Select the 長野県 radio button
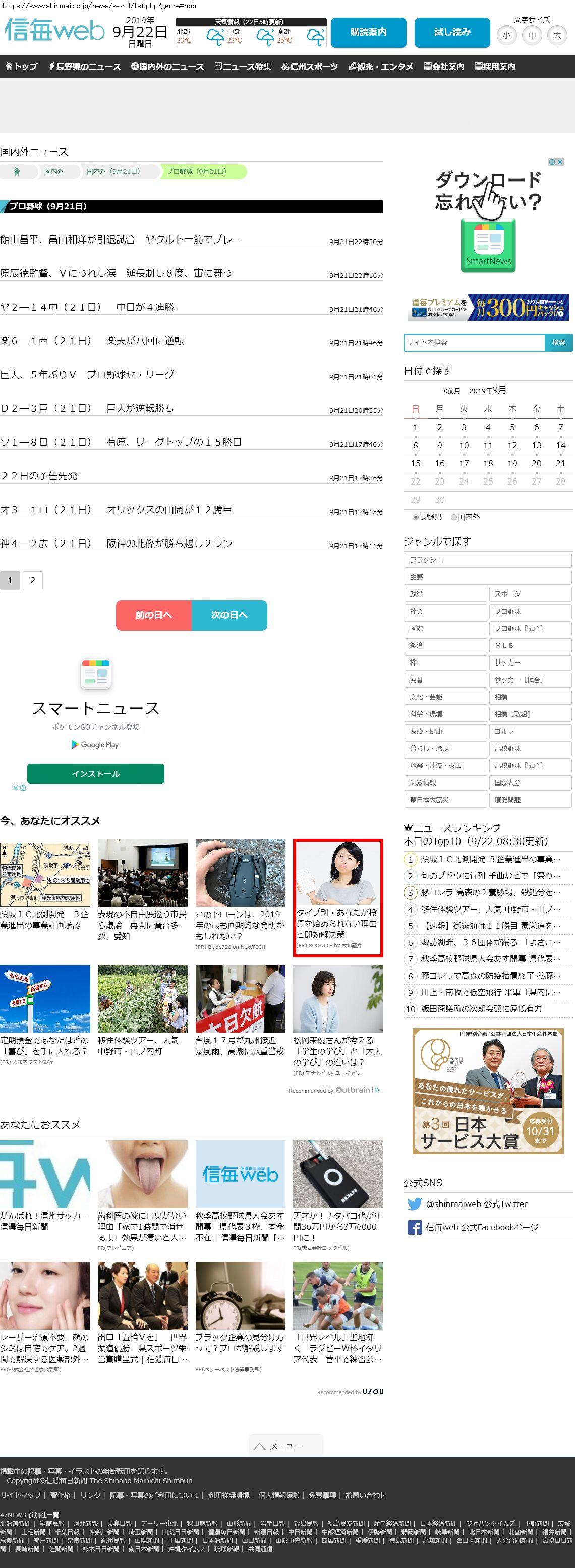This screenshot has height=1568, width=575. (x=416, y=517)
